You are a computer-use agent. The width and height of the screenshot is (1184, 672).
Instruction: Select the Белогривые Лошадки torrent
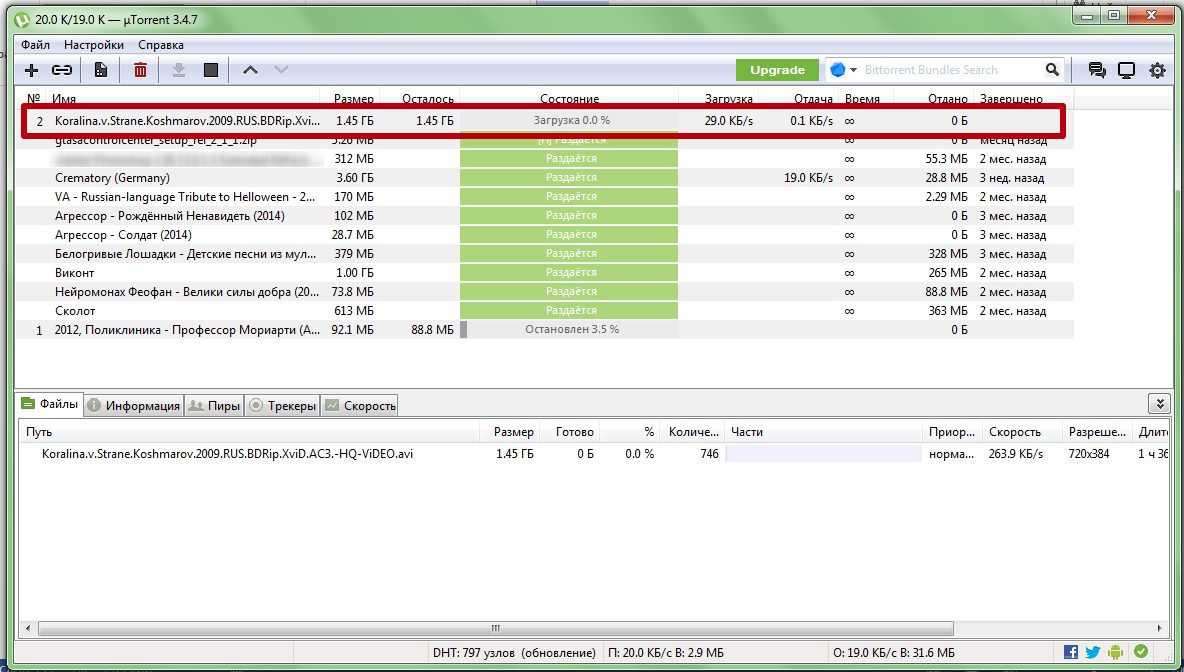pos(544,254)
